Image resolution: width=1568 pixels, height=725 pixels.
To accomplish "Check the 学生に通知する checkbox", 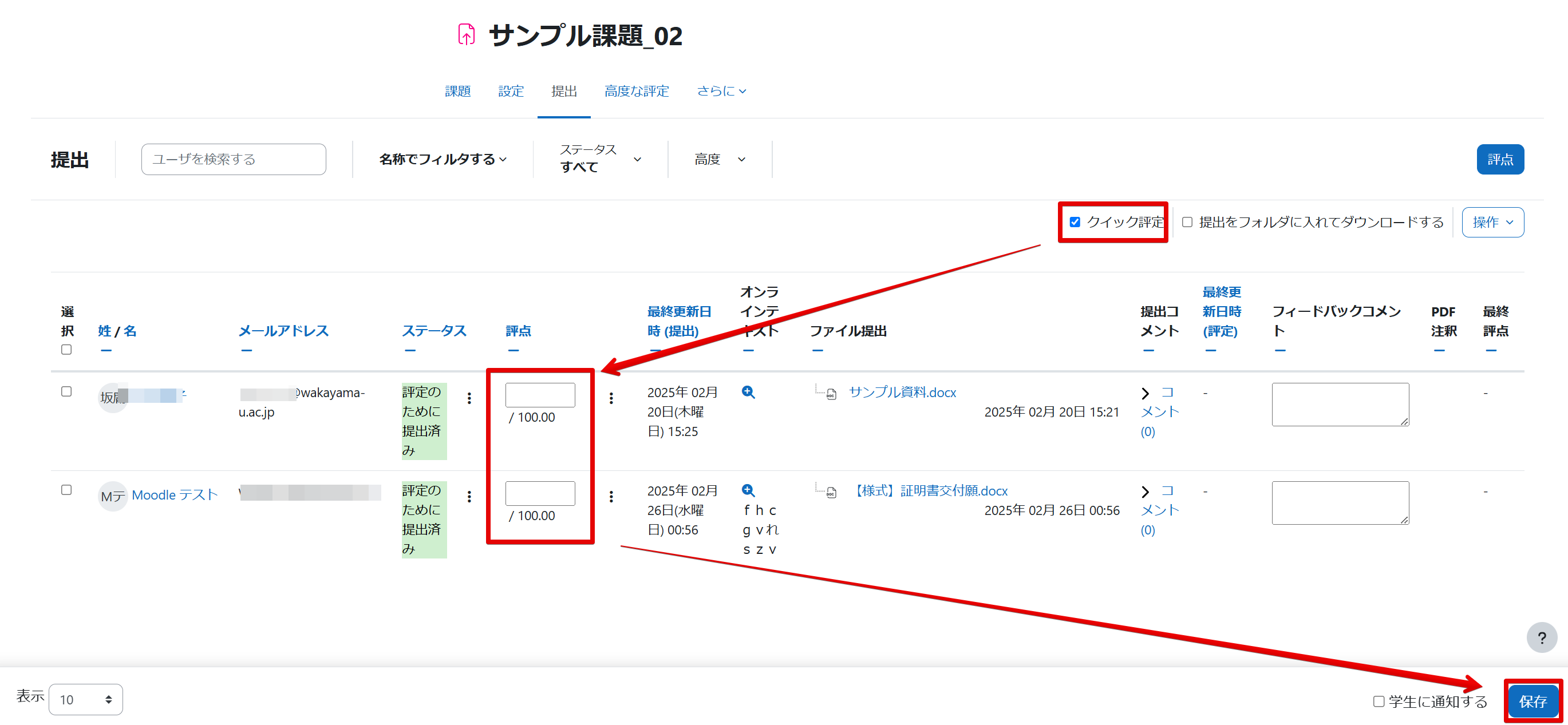I will [x=1378, y=702].
